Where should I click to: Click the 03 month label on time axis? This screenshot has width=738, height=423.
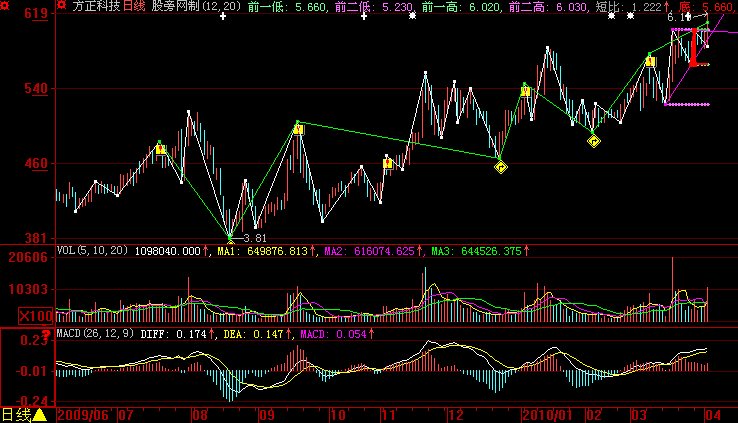pos(639,415)
